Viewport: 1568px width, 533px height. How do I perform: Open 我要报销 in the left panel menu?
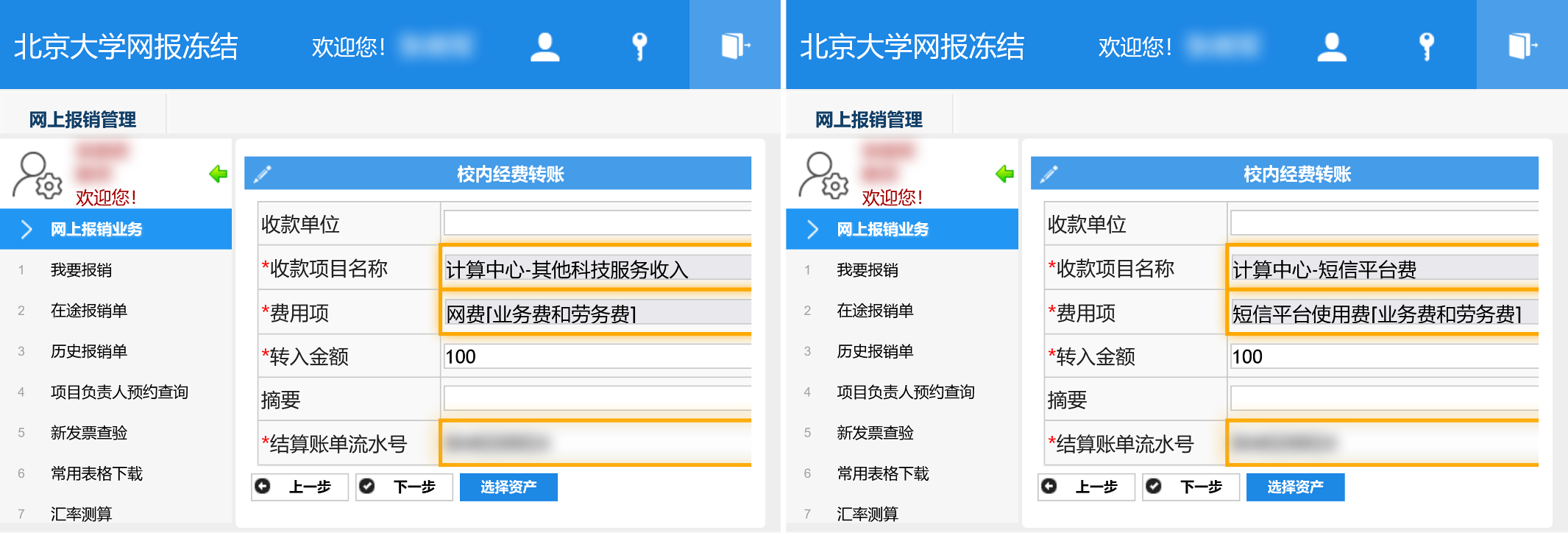coord(81,270)
